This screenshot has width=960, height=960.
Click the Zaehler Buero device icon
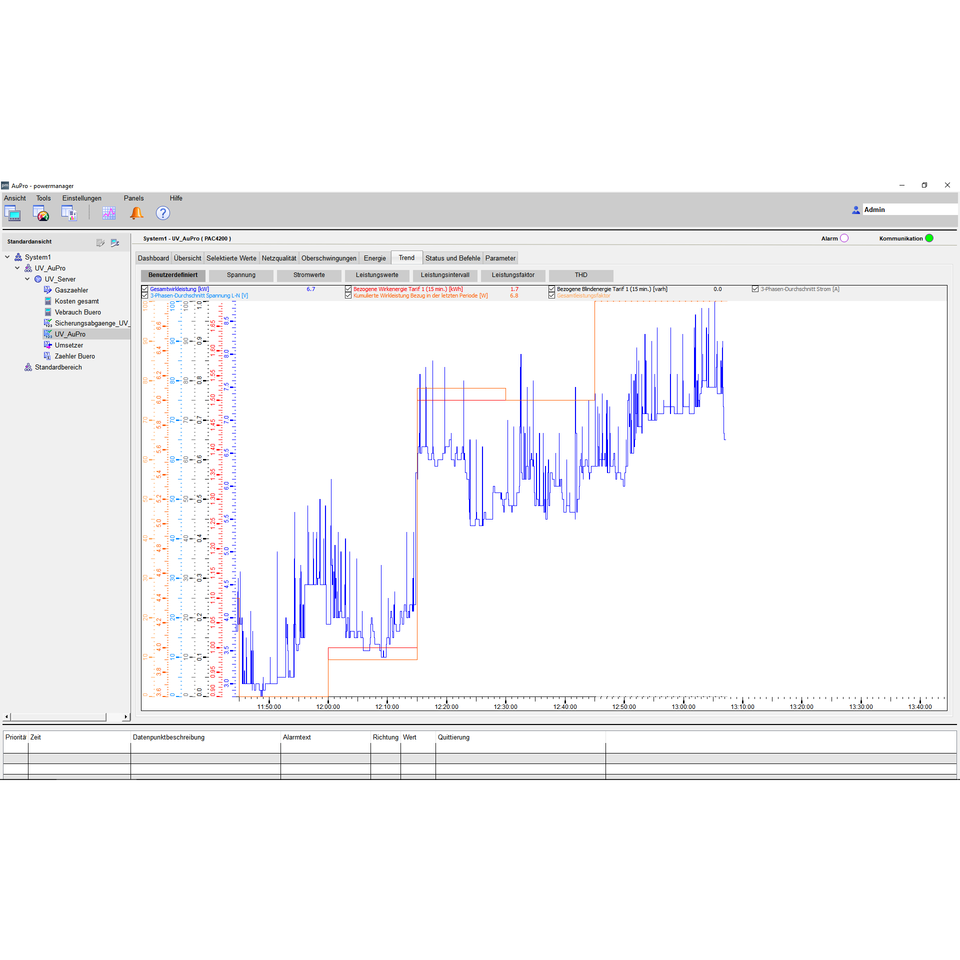point(48,356)
